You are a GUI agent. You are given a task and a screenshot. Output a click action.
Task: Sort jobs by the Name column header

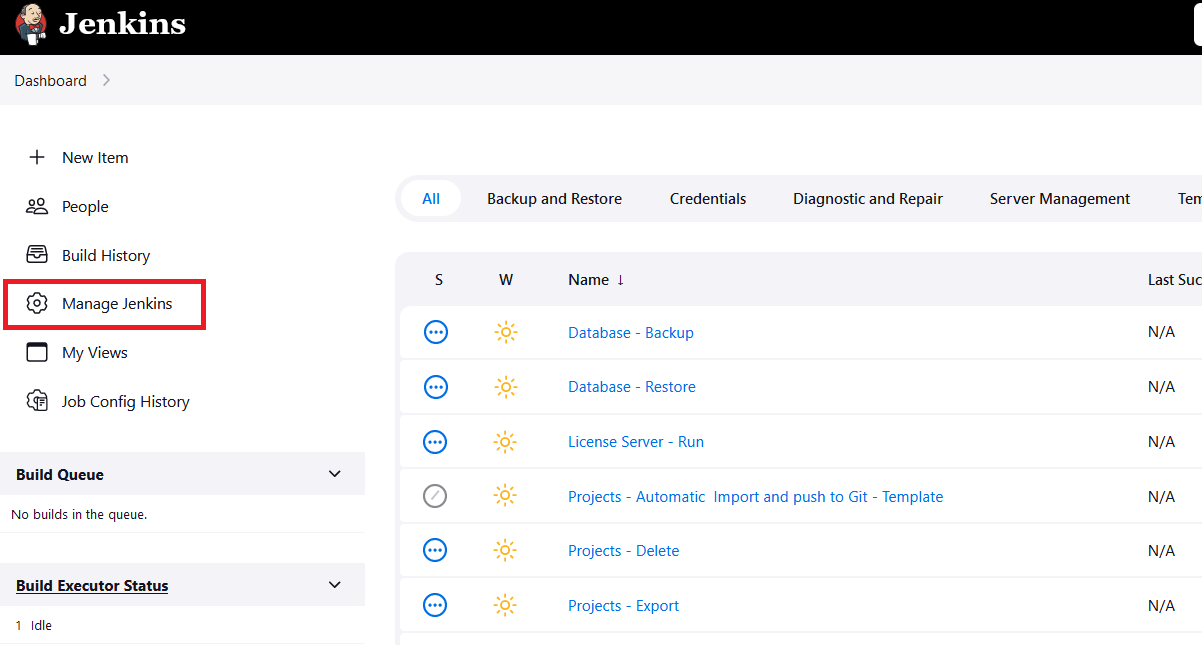click(x=588, y=280)
